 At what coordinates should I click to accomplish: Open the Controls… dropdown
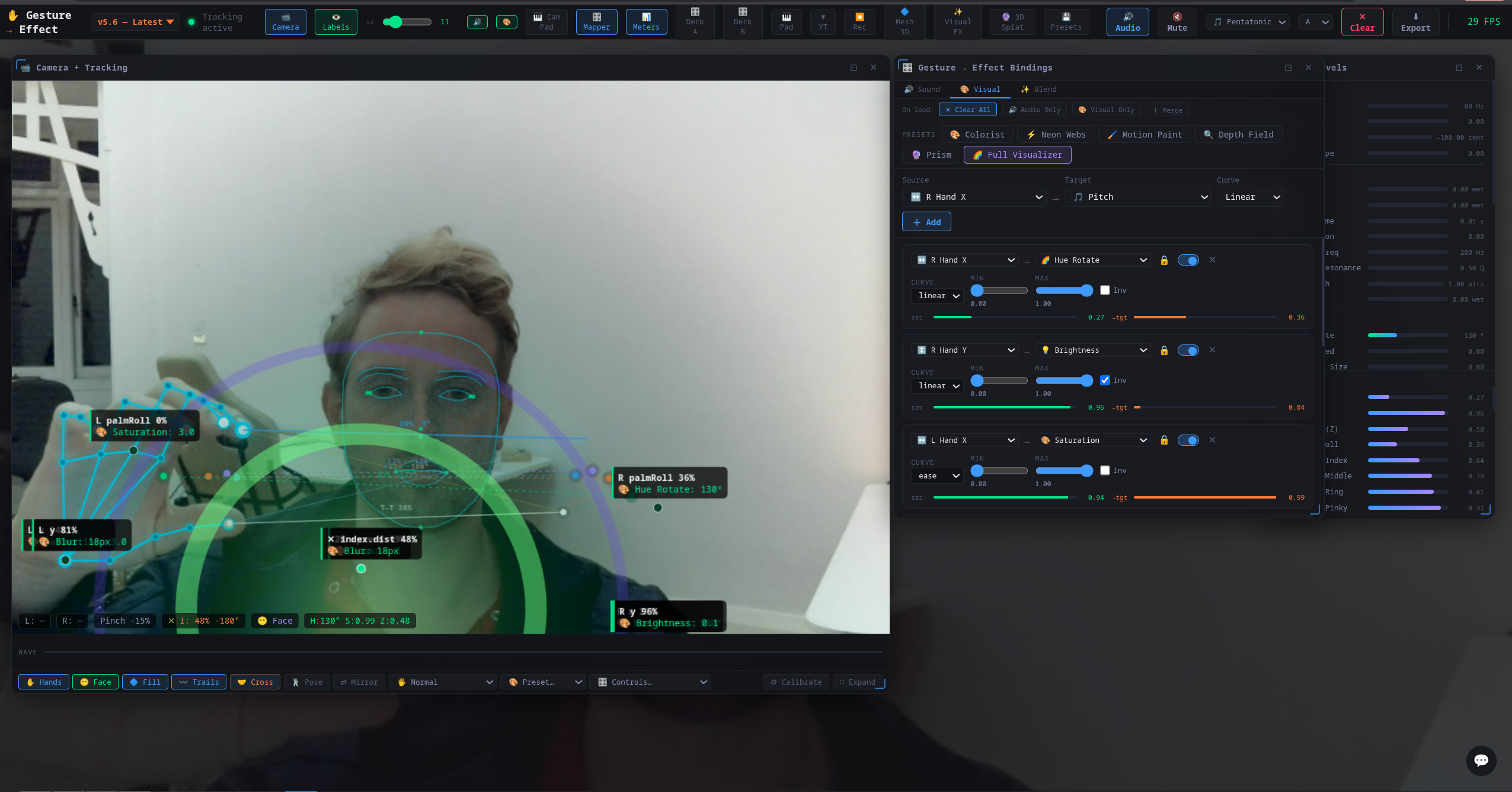coord(650,682)
